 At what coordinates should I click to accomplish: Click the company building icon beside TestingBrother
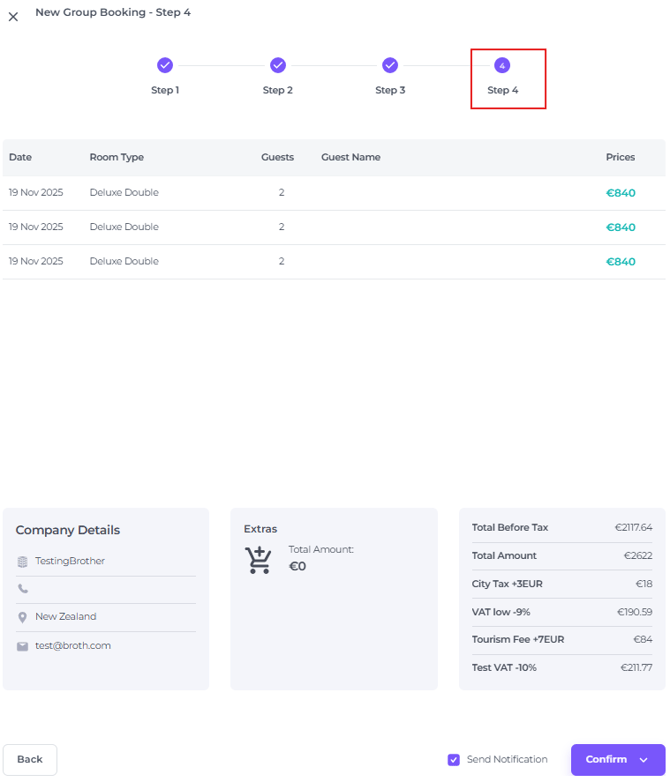tap(23, 562)
